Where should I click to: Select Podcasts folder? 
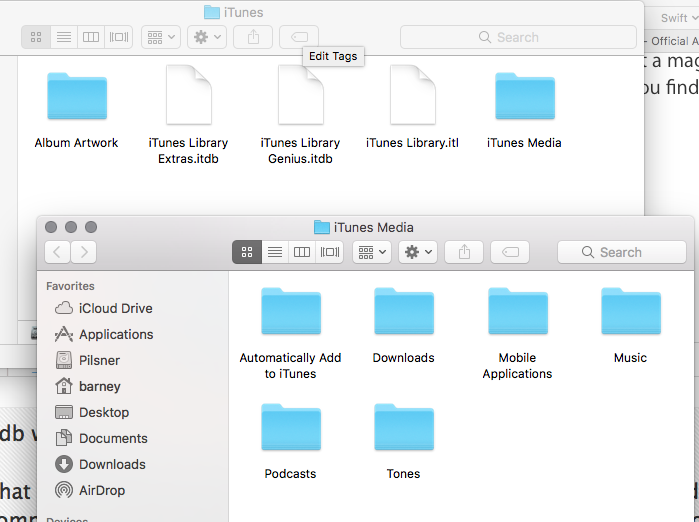pyautogui.click(x=291, y=442)
